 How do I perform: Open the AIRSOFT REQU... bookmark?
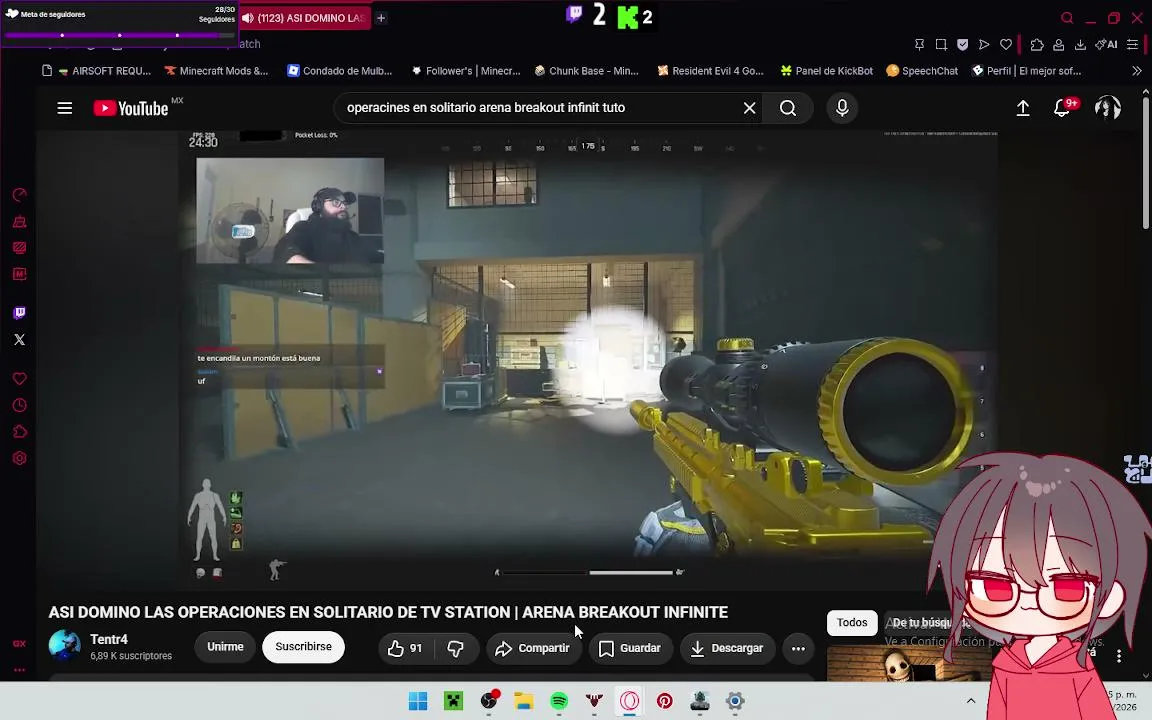coord(104,71)
